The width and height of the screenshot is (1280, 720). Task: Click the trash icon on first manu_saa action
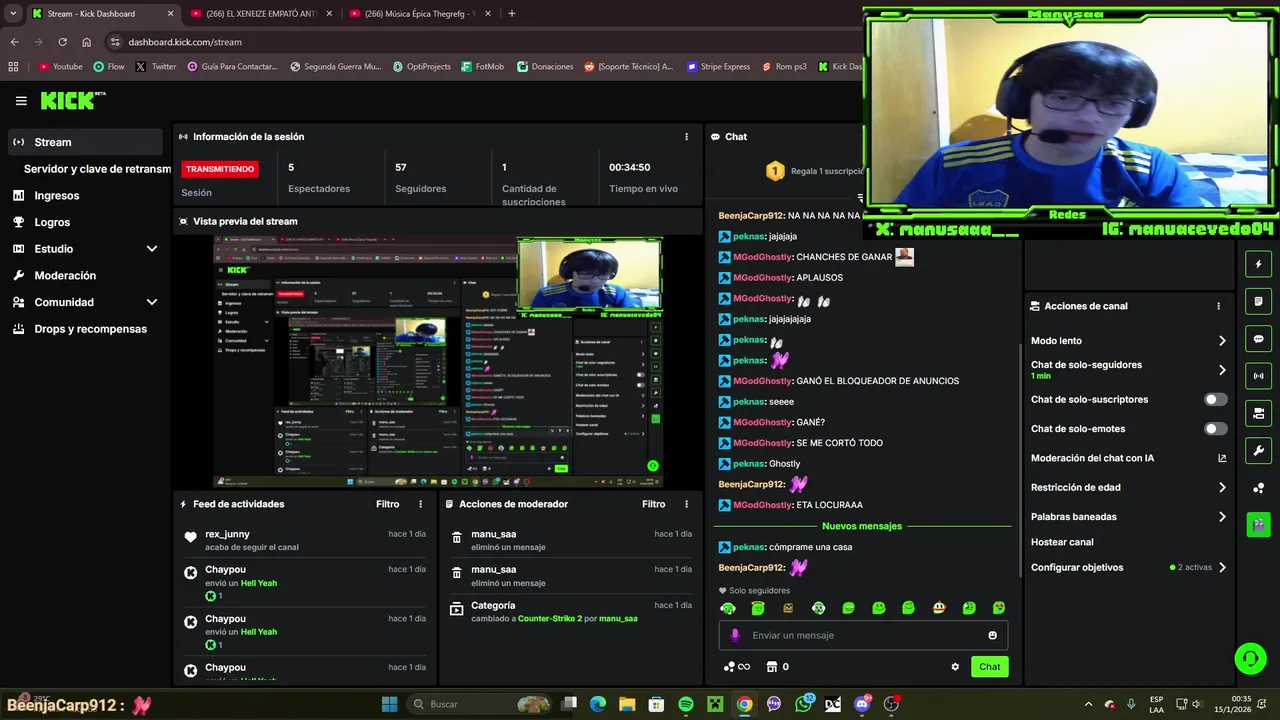click(x=457, y=538)
